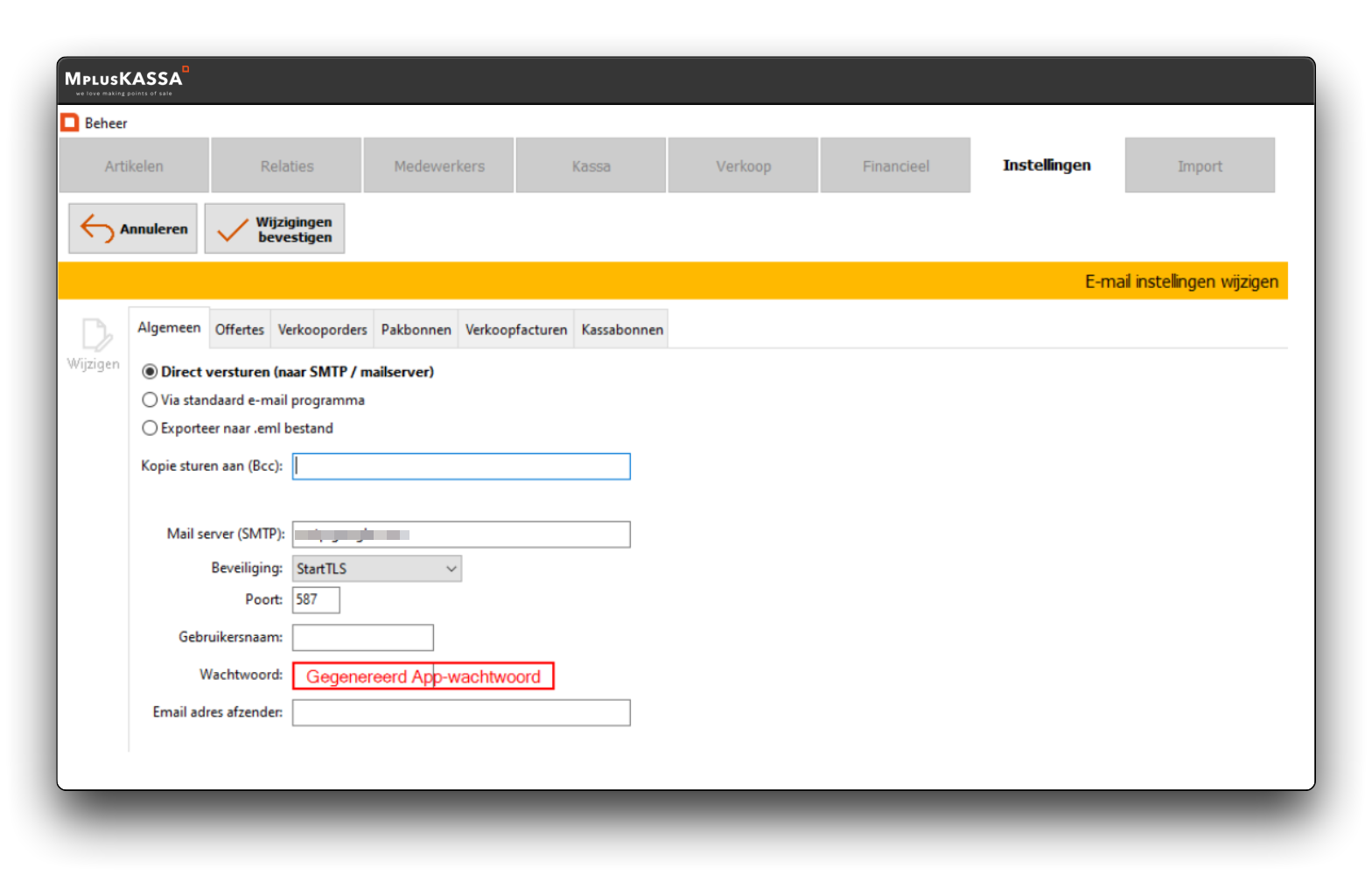Click the orange Beheer window icon

70,123
